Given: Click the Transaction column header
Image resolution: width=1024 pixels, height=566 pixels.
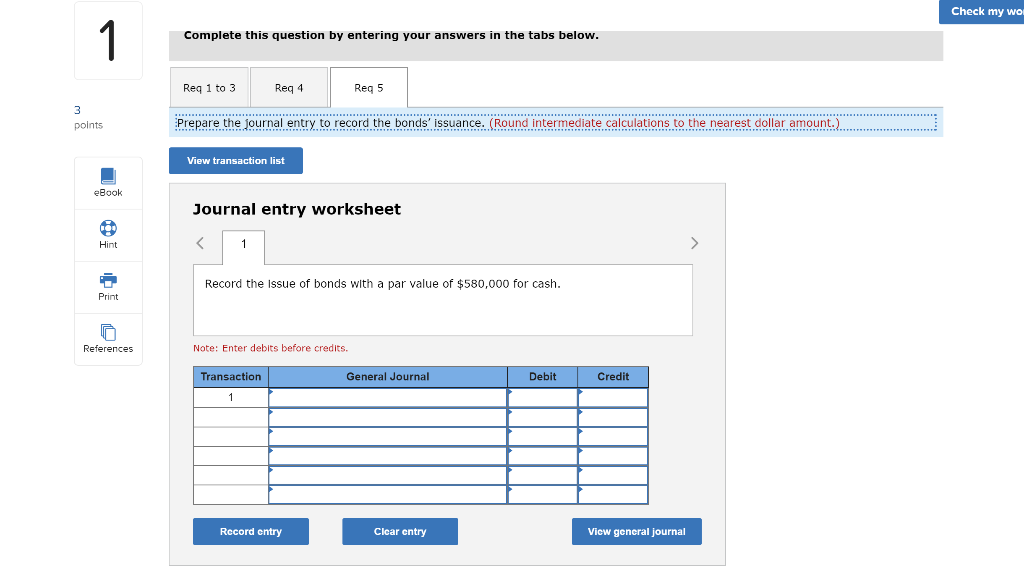Looking at the screenshot, I should [x=231, y=377].
